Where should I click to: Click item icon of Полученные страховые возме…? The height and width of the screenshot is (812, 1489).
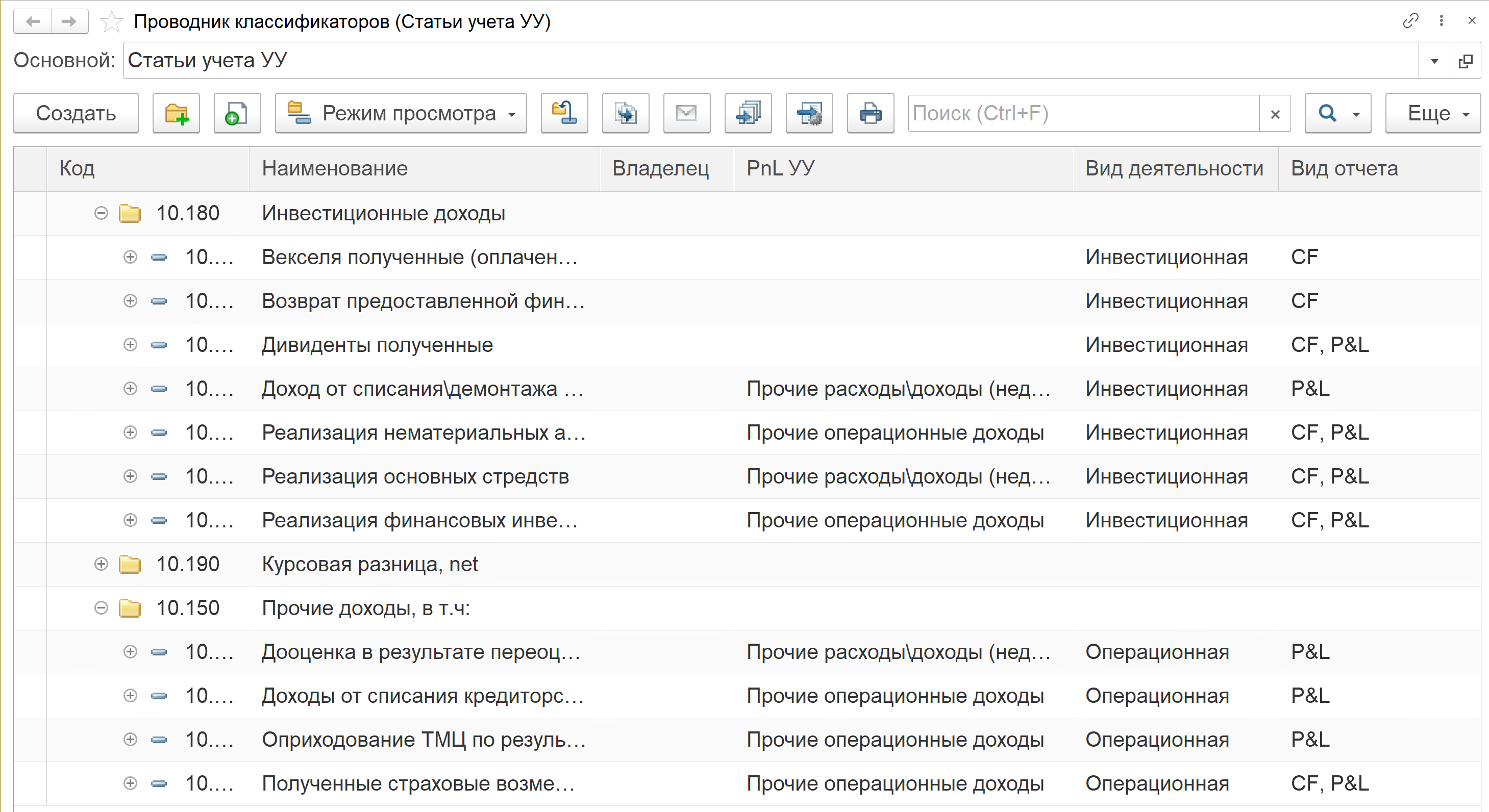click(159, 783)
